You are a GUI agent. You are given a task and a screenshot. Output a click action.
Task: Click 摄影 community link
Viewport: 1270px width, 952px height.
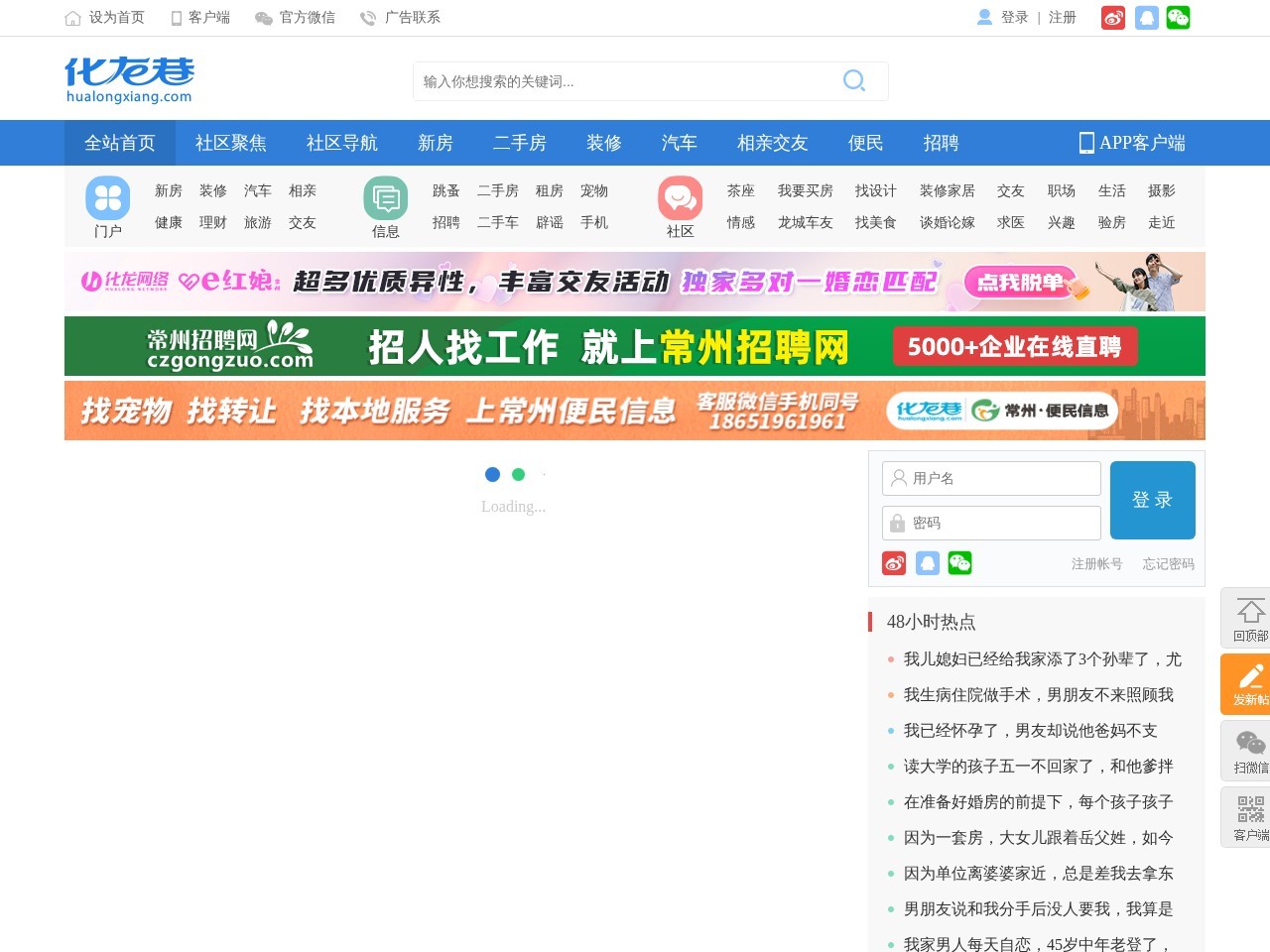[x=1162, y=191]
